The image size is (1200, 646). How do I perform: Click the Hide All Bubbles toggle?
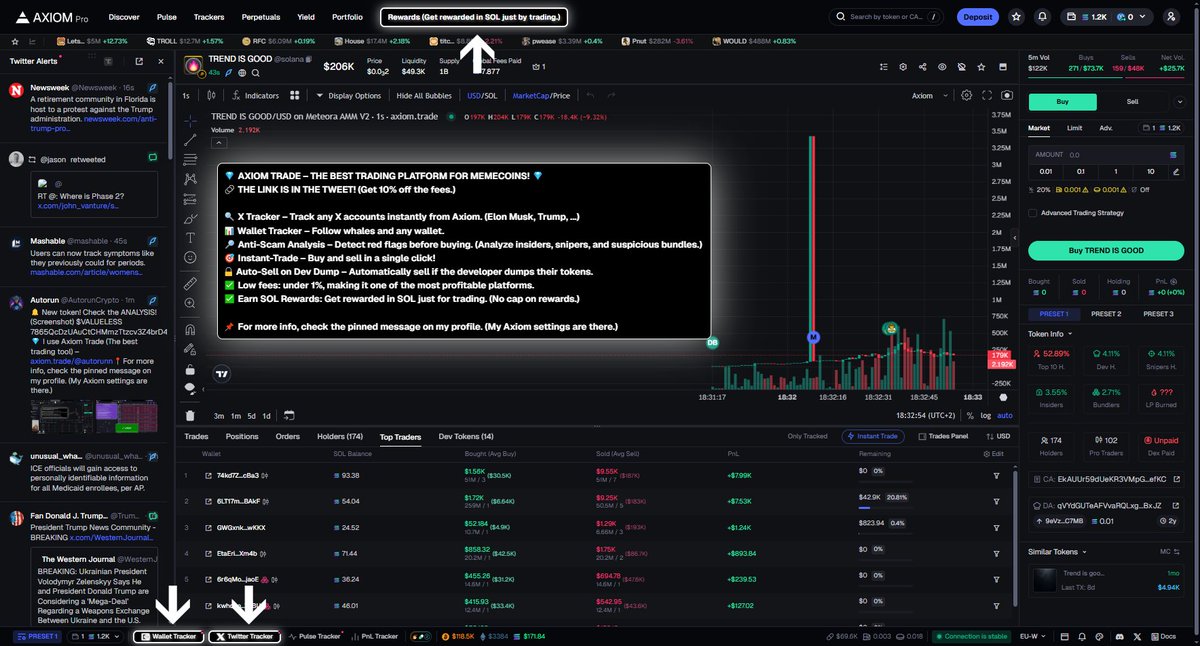tap(424, 95)
